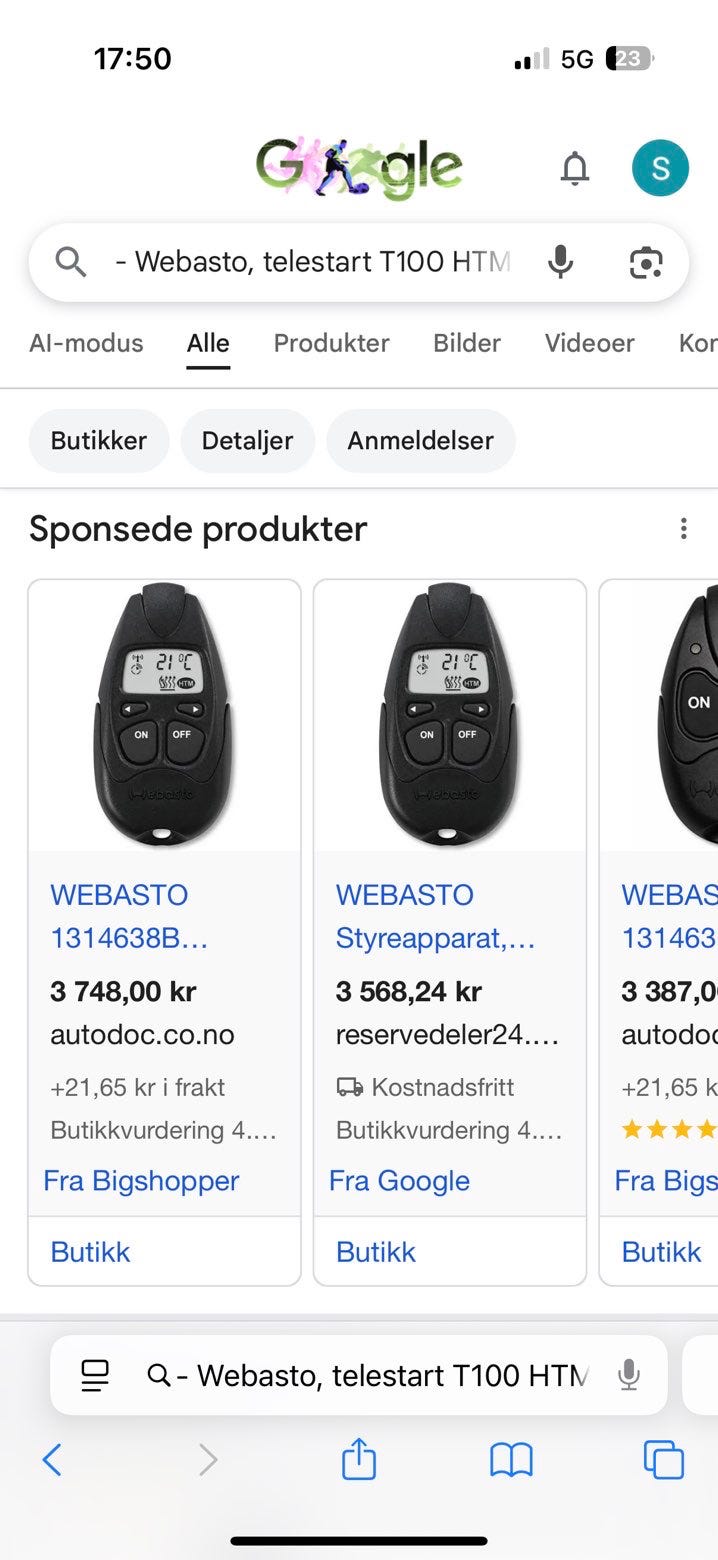Image resolution: width=718 pixels, height=1560 pixels.
Task: Tap the Safari page settings icon in address bar
Action: (95, 1375)
